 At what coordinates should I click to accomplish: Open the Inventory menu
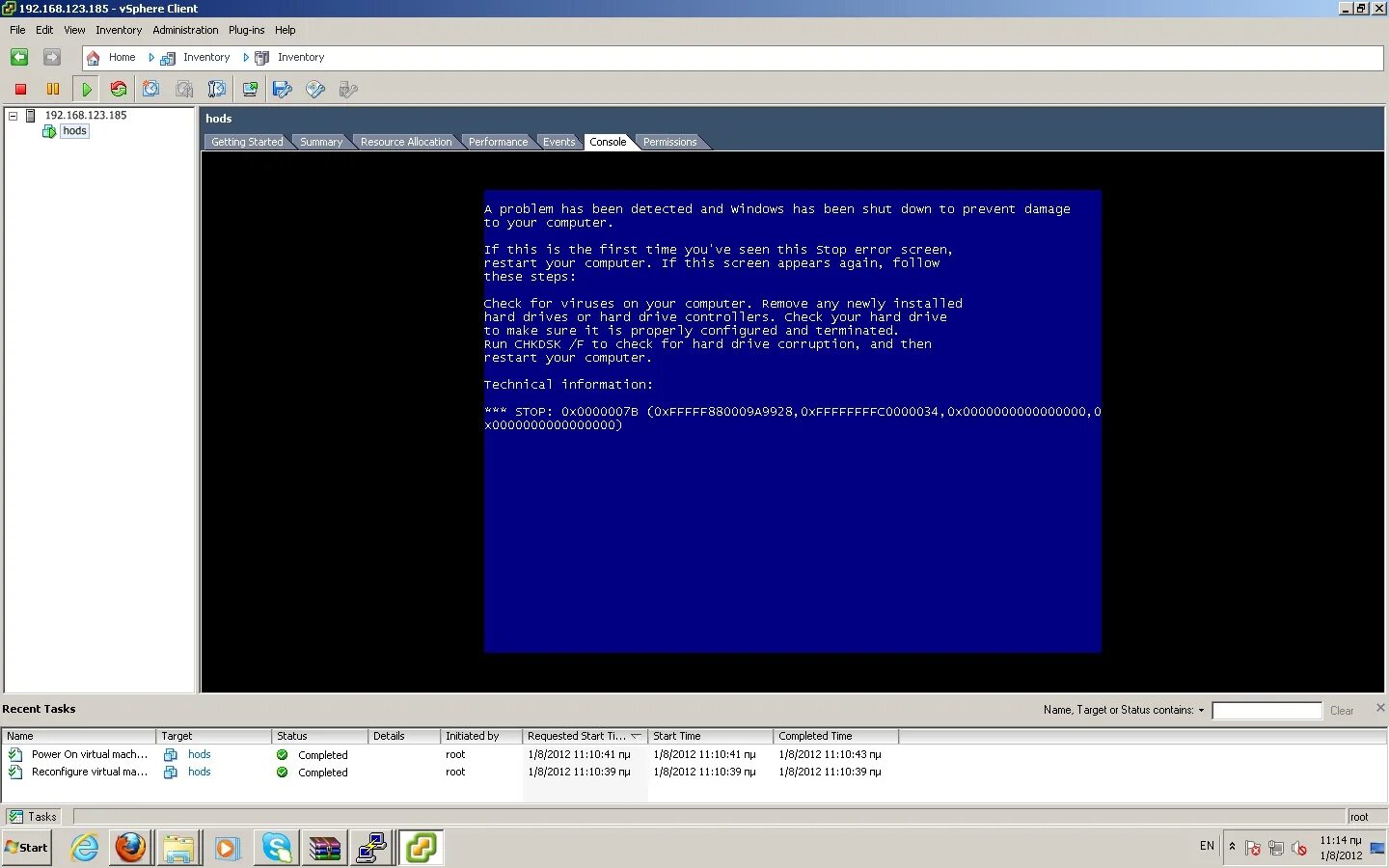coord(119,30)
